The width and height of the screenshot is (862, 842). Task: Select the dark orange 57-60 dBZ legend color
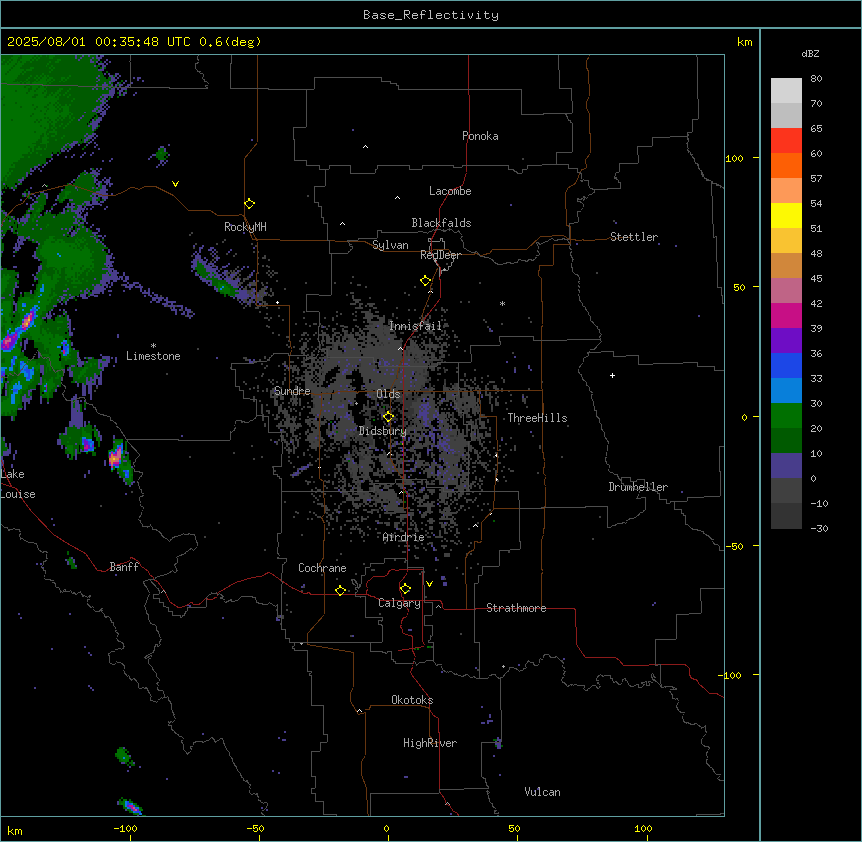(786, 165)
